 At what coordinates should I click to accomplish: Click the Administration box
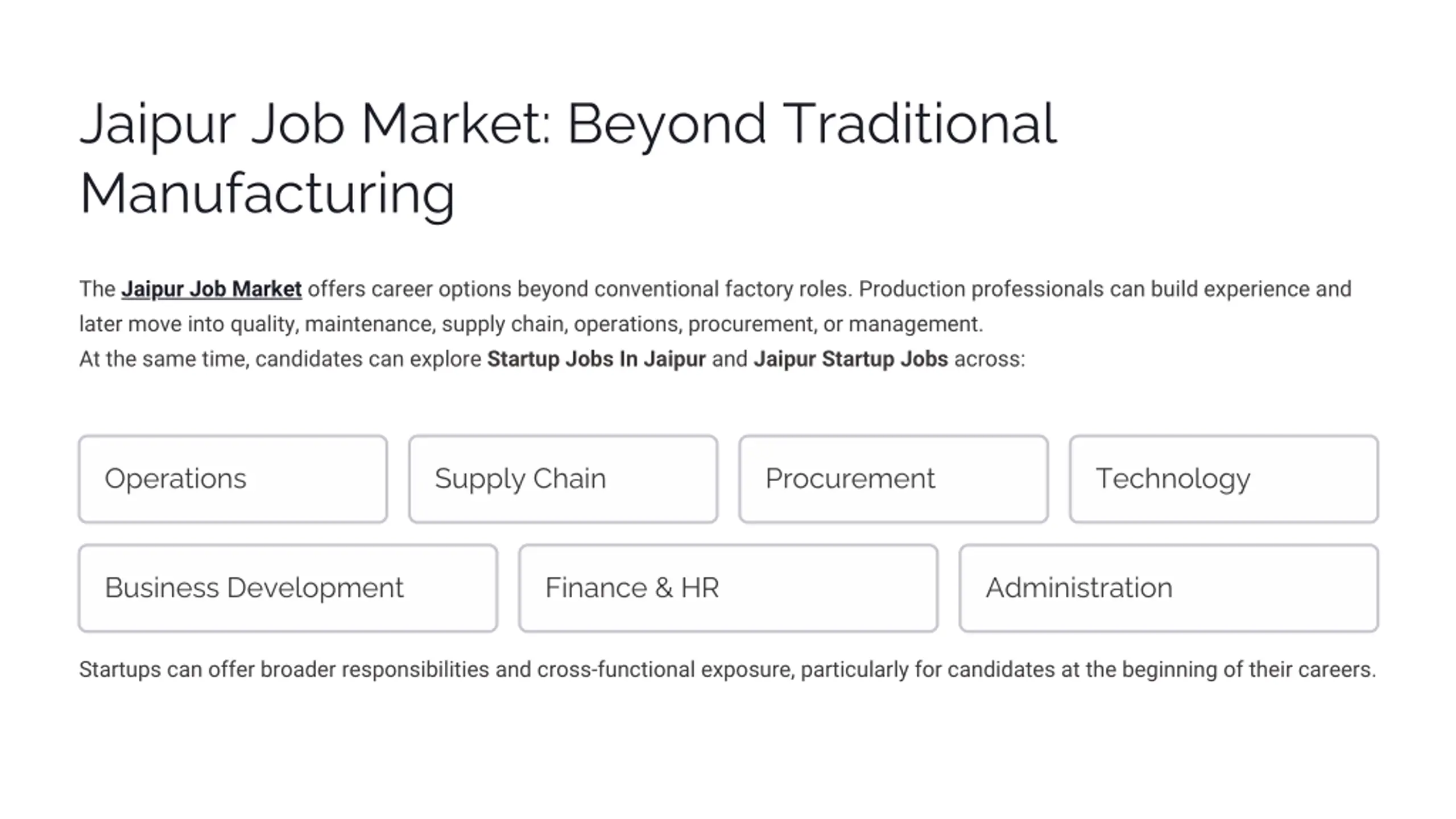coord(1169,588)
